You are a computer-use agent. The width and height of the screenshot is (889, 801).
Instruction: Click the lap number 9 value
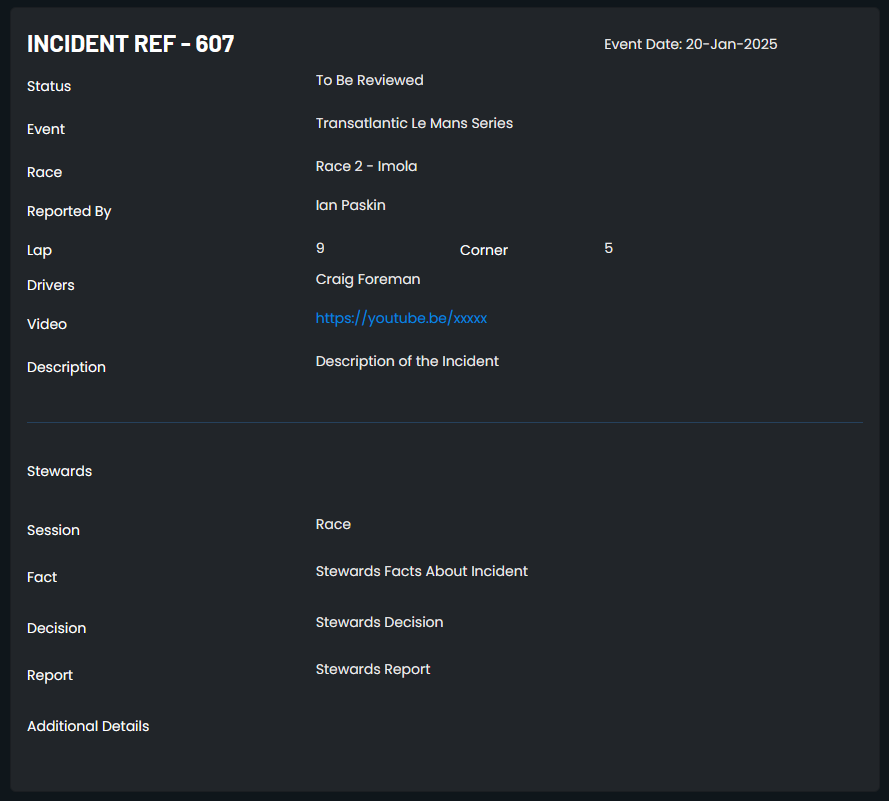point(320,248)
